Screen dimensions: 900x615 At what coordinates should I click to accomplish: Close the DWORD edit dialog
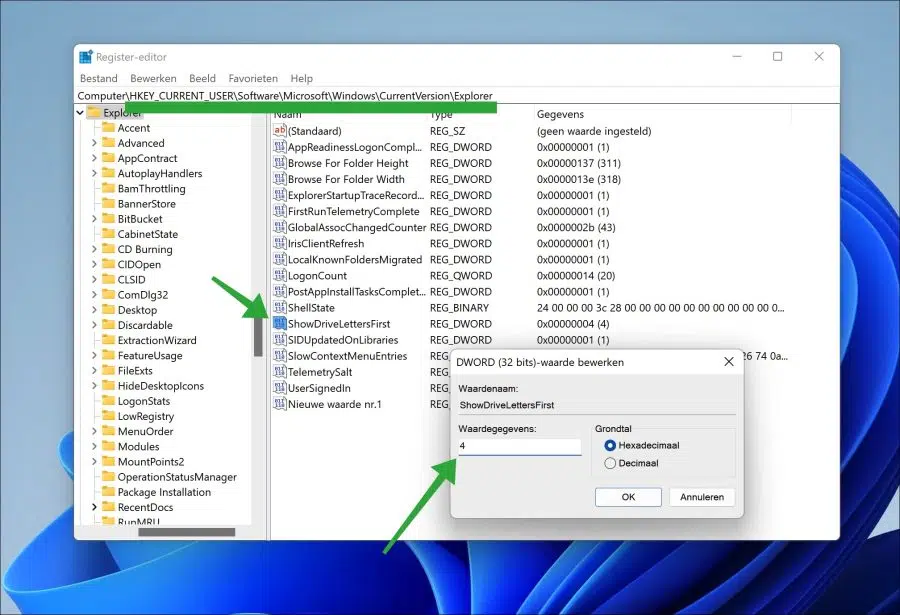(x=729, y=362)
